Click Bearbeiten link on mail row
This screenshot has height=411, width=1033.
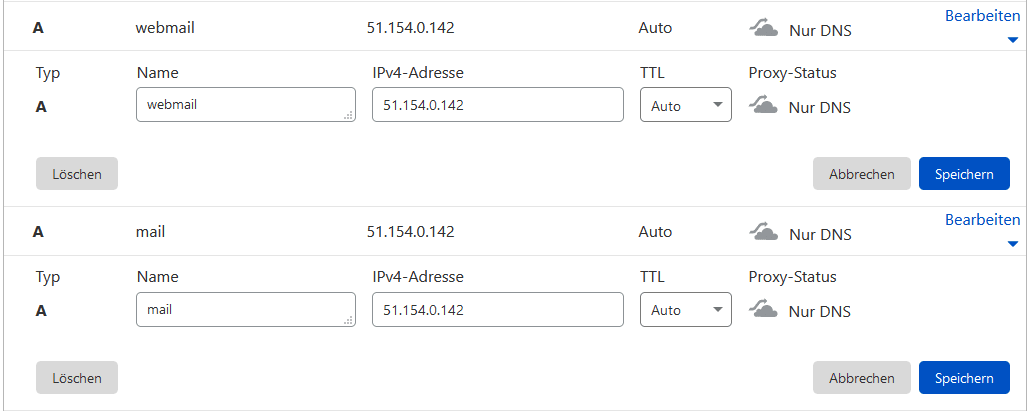point(982,220)
